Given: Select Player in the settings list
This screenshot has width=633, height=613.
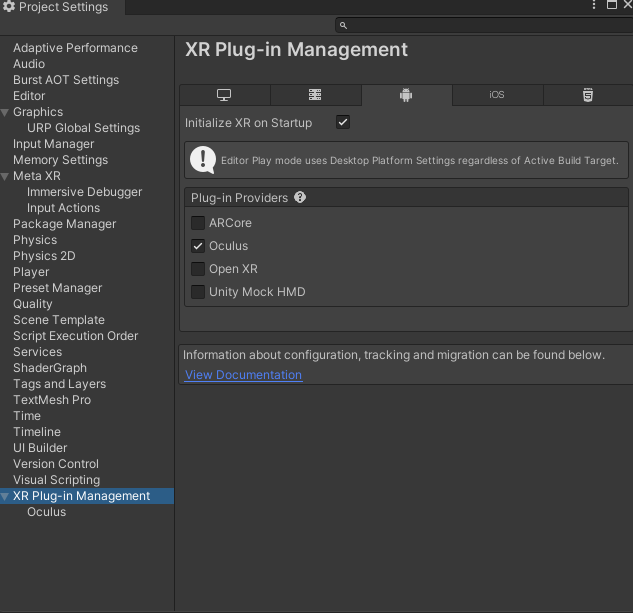Looking at the screenshot, I should (31, 272).
